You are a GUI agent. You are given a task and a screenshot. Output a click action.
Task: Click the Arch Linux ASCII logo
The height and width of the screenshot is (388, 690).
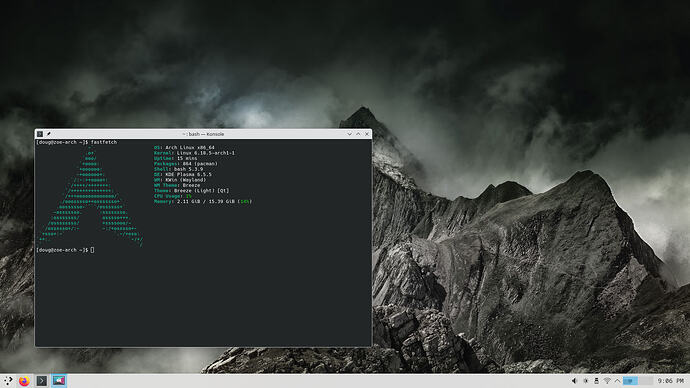coord(91,196)
